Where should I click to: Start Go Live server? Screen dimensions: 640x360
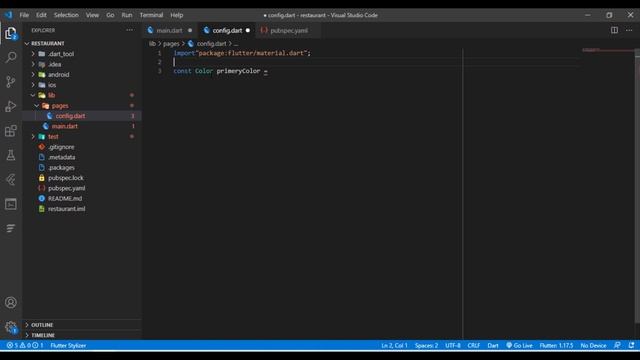519,345
